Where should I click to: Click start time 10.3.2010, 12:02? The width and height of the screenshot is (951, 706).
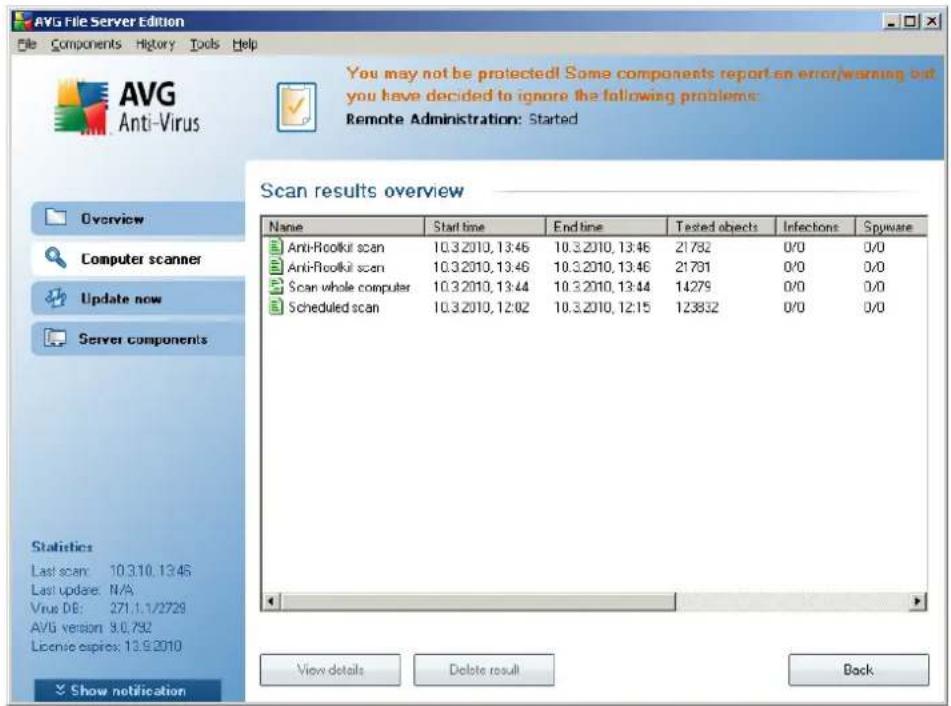coord(481,307)
